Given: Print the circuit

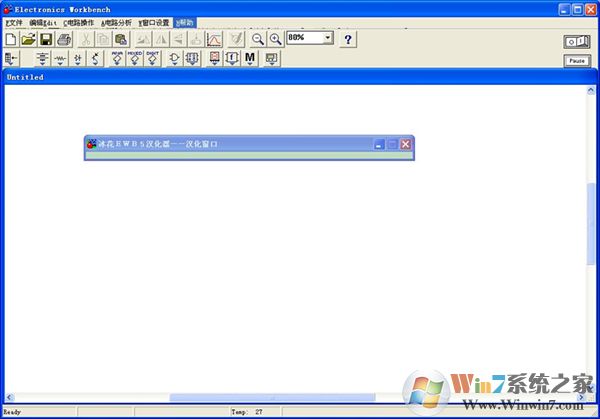Looking at the screenshot, I should tap(64, 39).
